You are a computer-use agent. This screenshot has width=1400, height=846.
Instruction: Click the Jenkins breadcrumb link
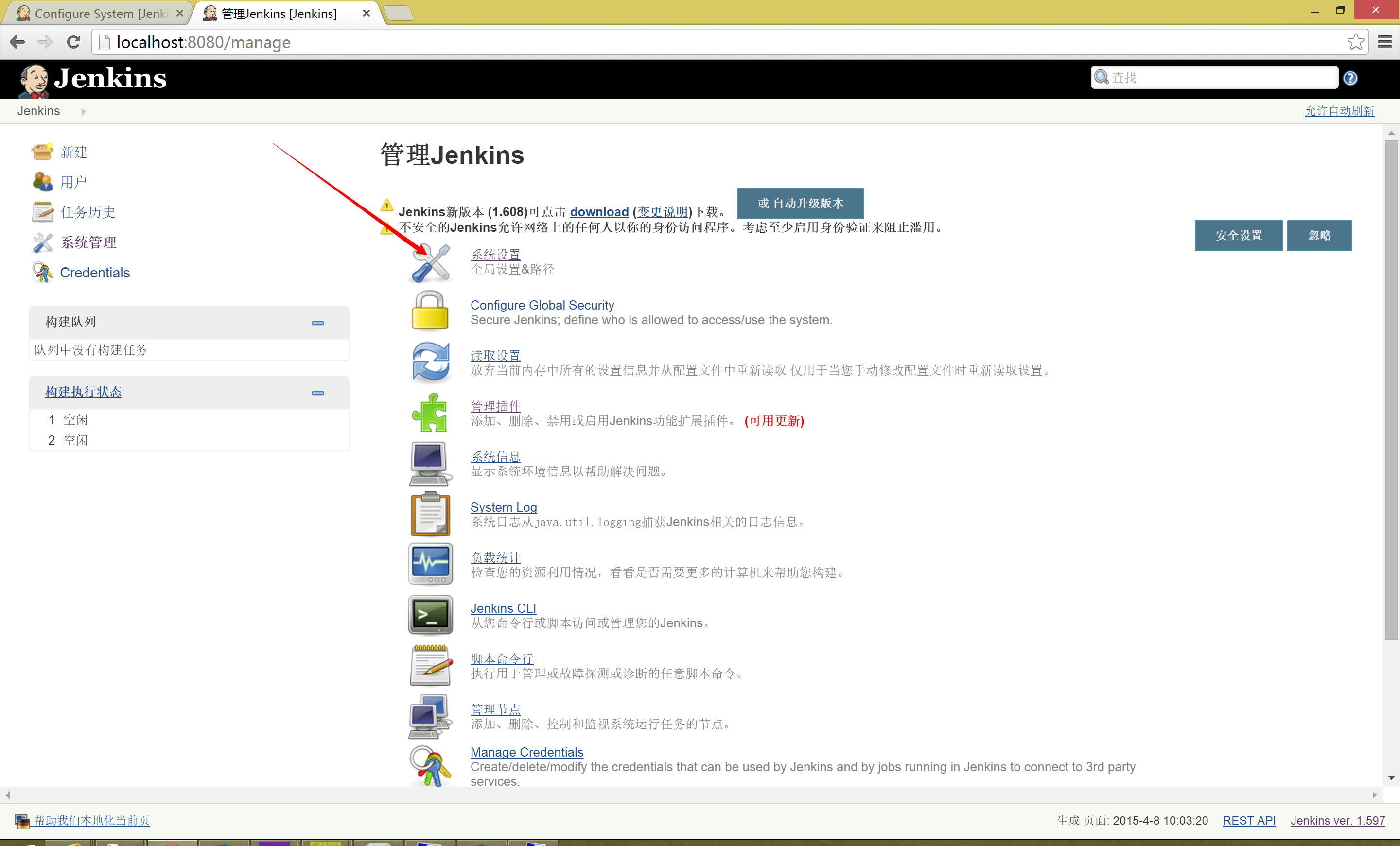38,111
